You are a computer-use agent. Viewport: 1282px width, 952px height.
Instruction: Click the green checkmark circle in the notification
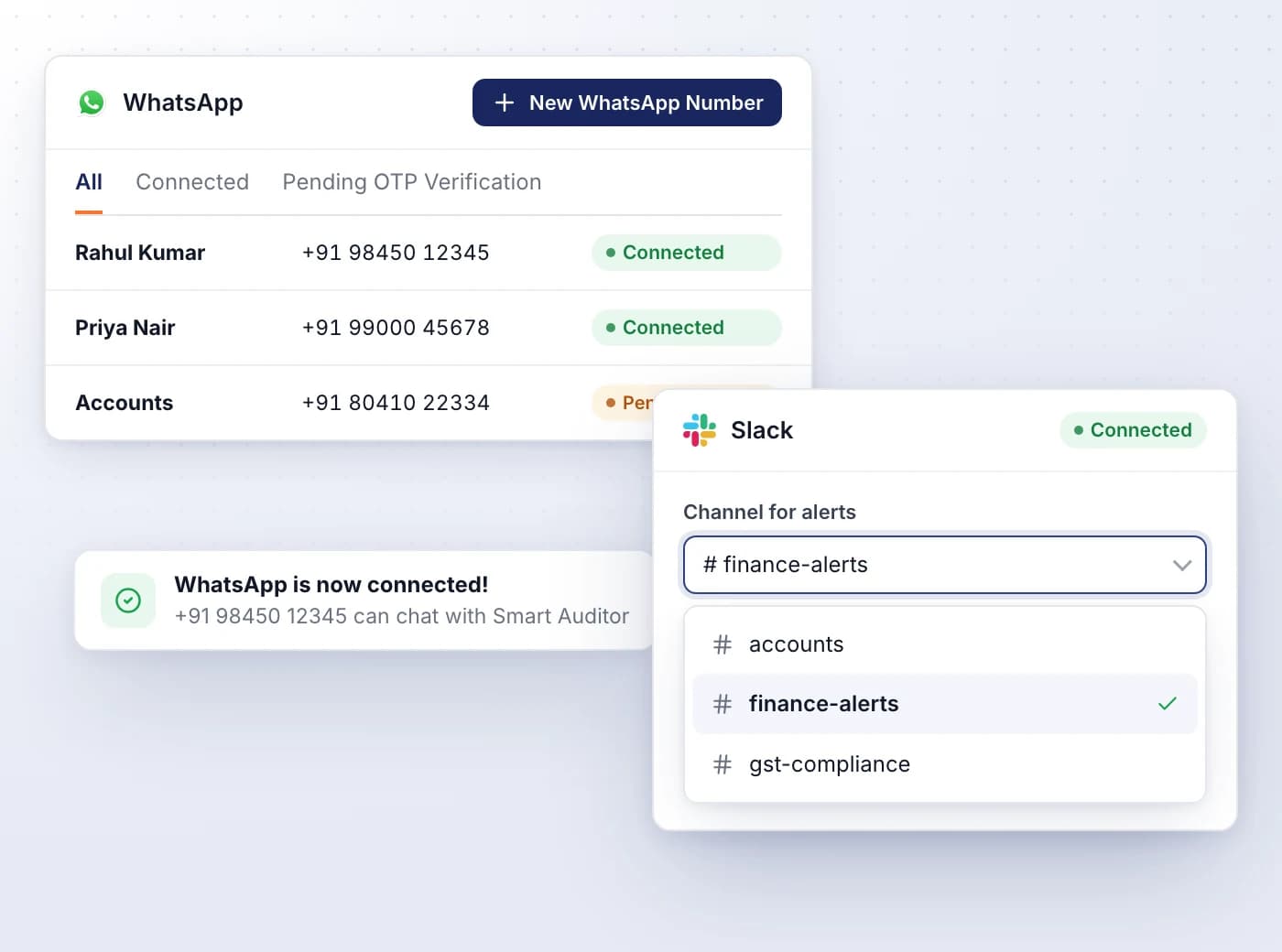click(x=128, y=600)
